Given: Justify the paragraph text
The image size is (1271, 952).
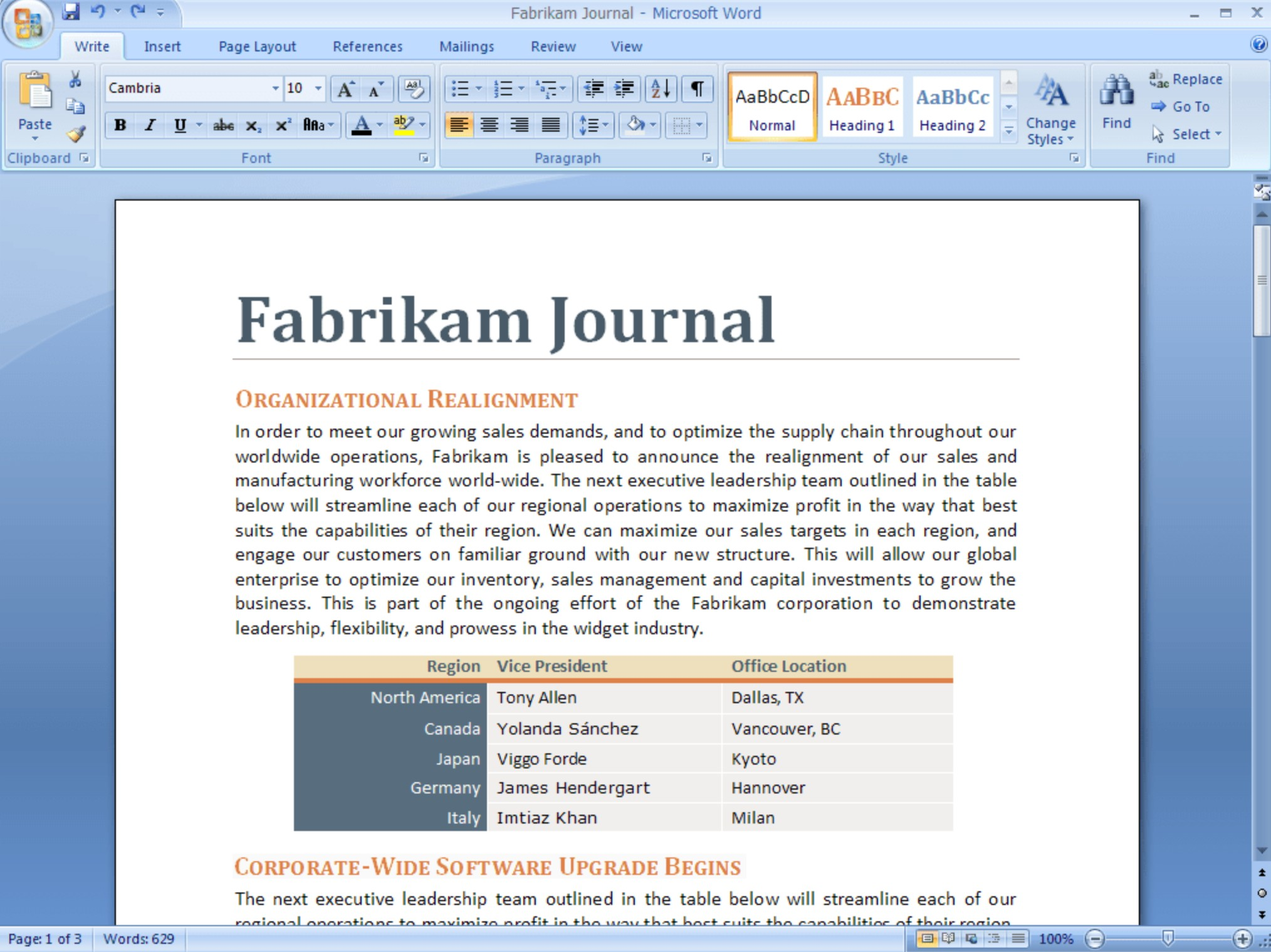Looking at the screenshot, I should (x=550, y=125).
